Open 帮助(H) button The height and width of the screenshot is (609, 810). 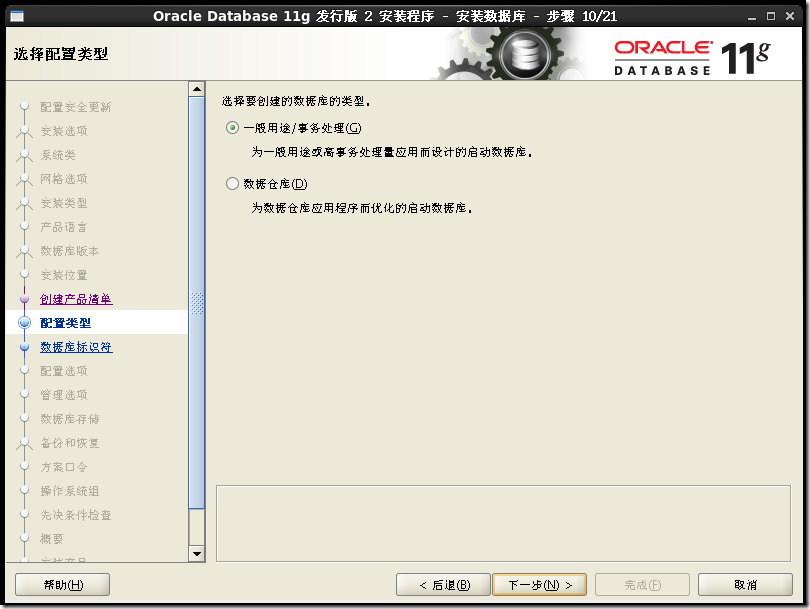(x=63, y=585)
